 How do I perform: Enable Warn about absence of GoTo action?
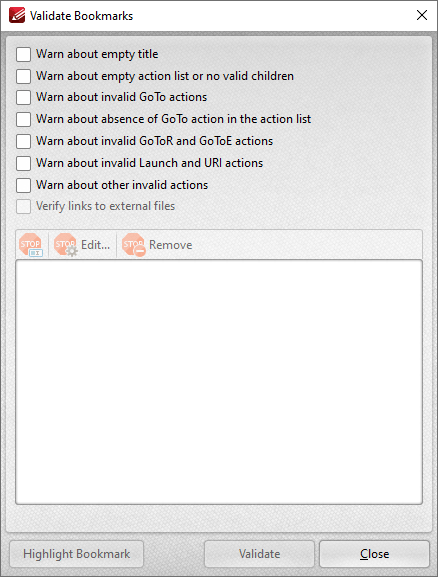23,119
